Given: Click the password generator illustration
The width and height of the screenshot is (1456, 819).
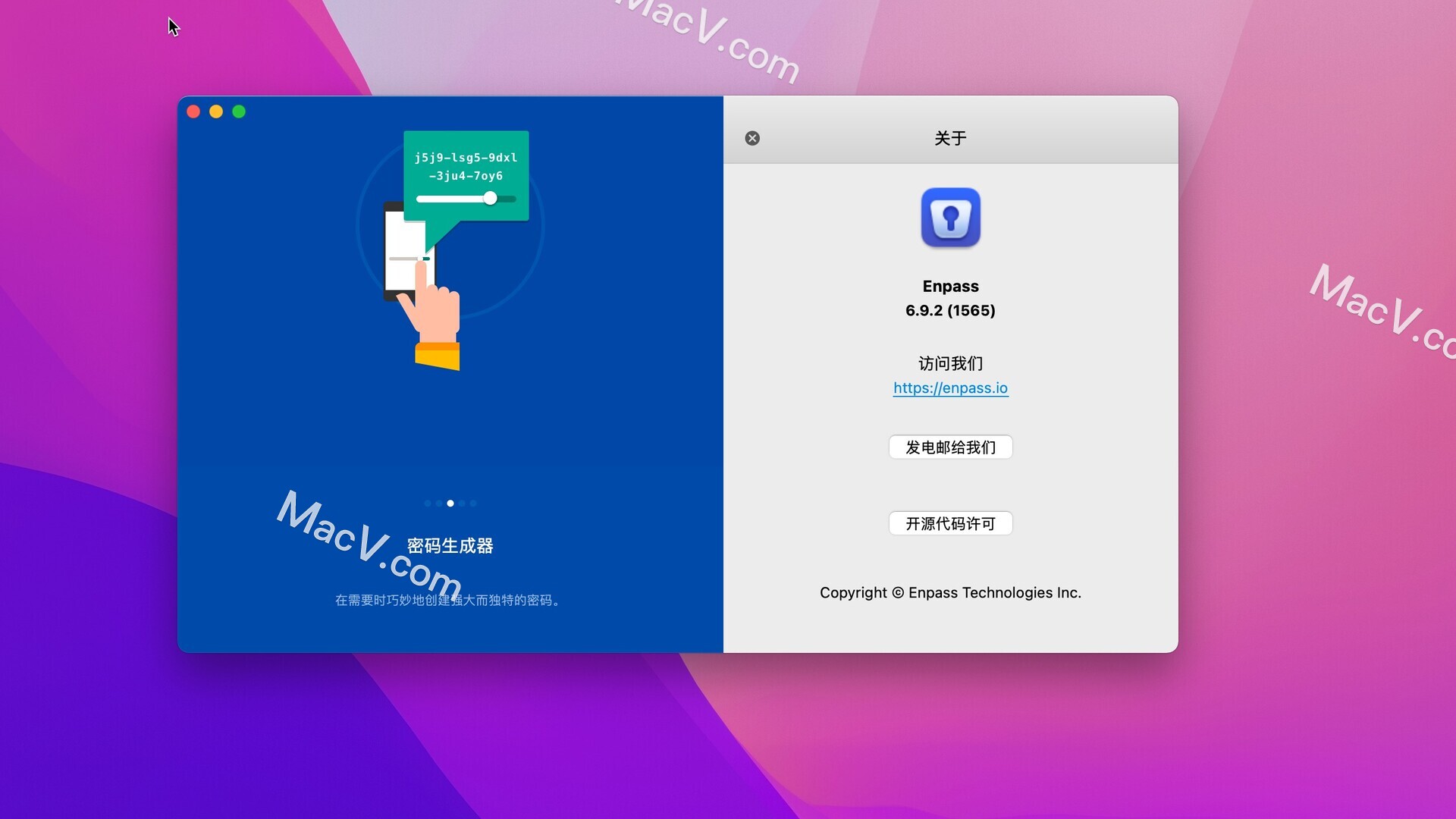Looking at the screenshot, I should [x=450, y=250].
